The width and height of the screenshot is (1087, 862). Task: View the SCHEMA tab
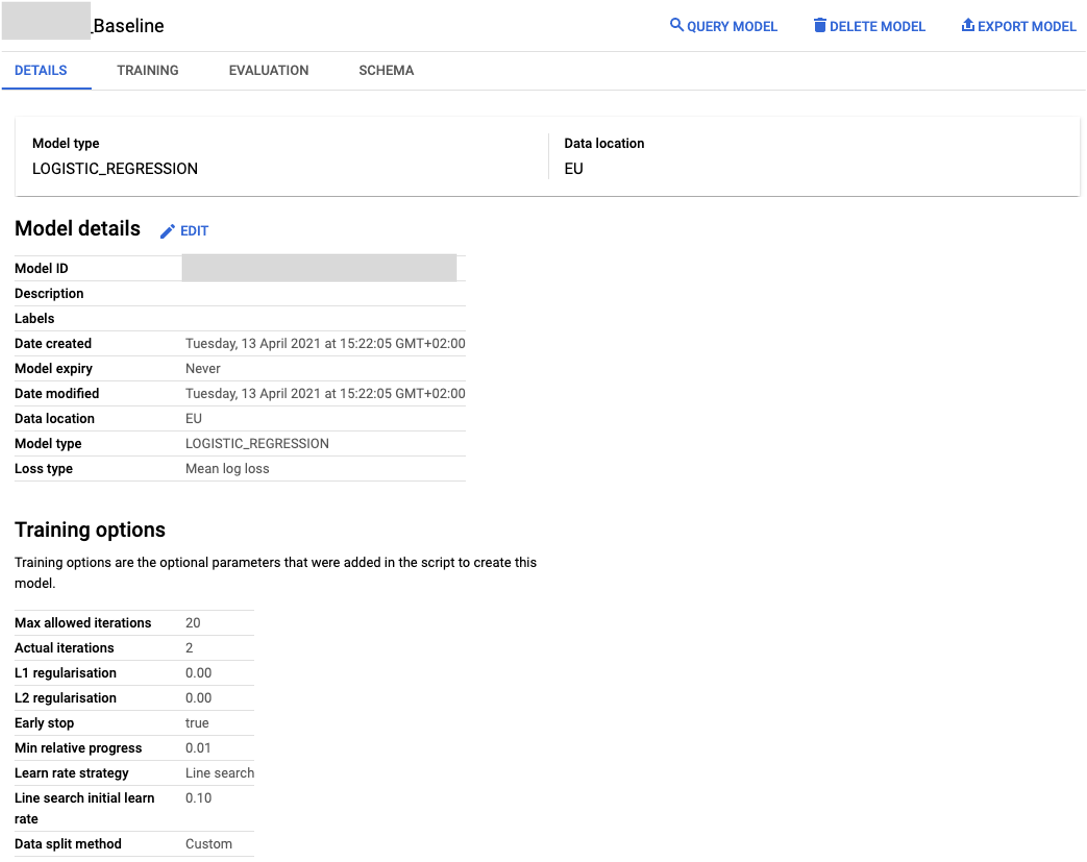[x=386, y=70]
